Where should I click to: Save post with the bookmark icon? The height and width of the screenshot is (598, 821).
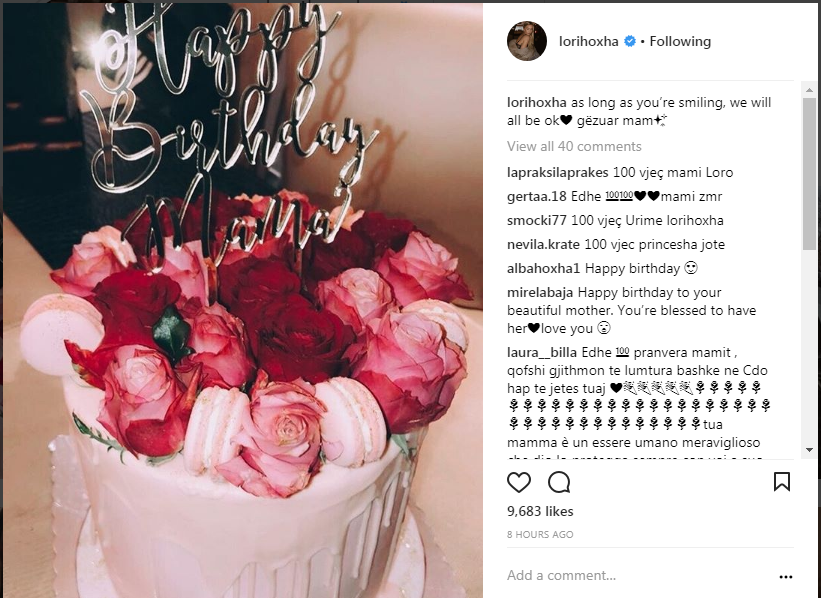(x=782, y=482)
